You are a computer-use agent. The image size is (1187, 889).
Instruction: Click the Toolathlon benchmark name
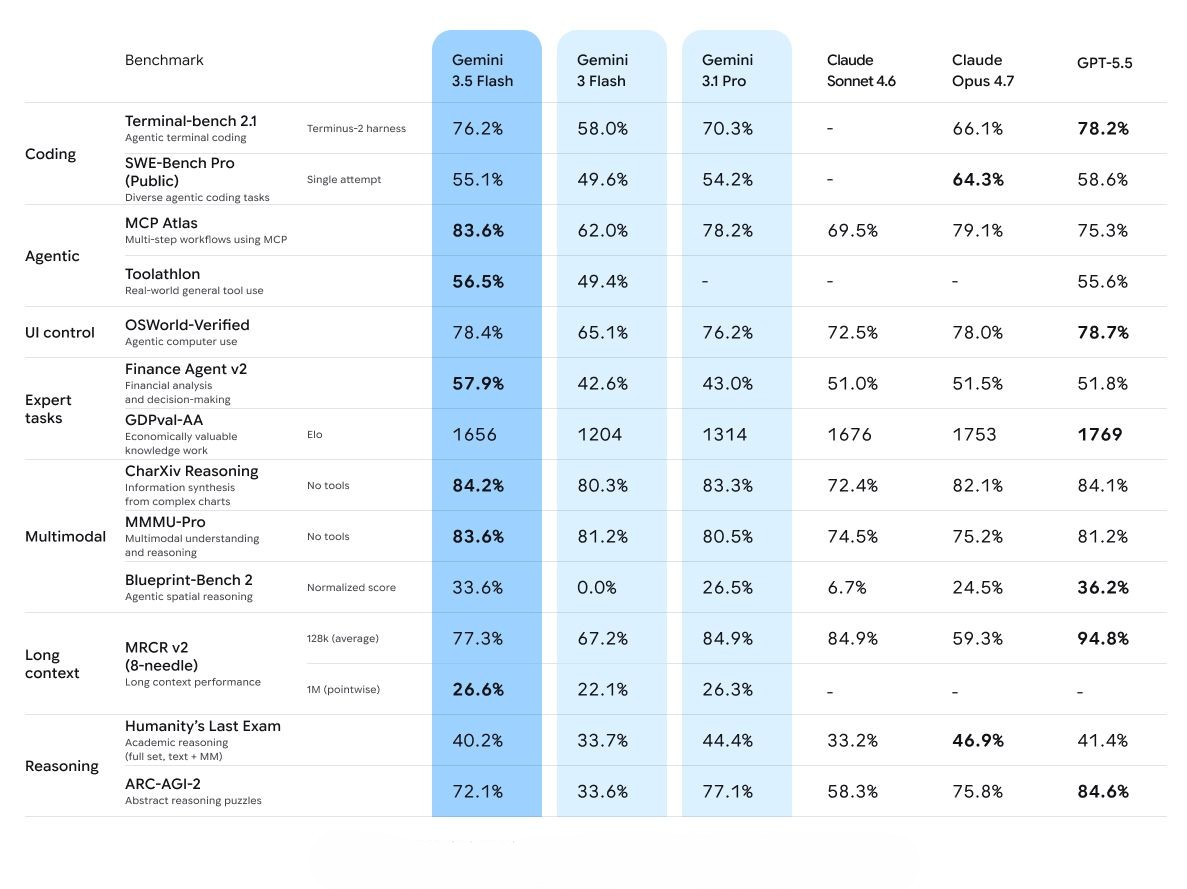click(x=163, y=274)
